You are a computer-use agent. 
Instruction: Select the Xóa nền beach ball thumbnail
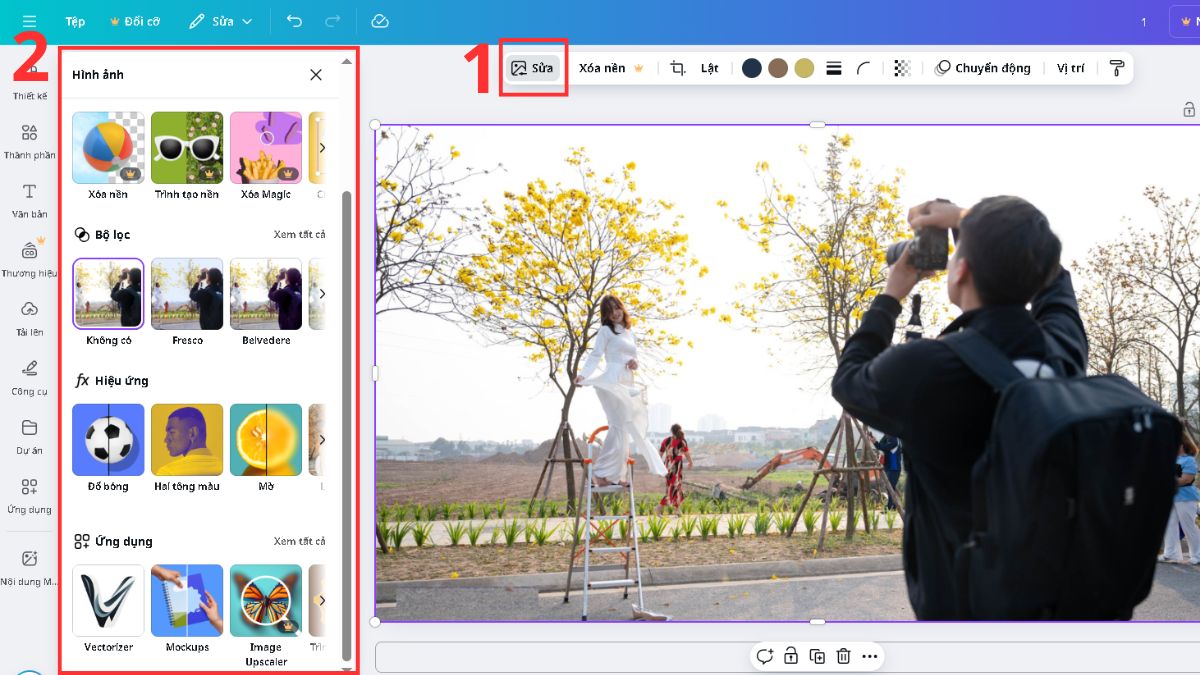click(x=108, y=147)
